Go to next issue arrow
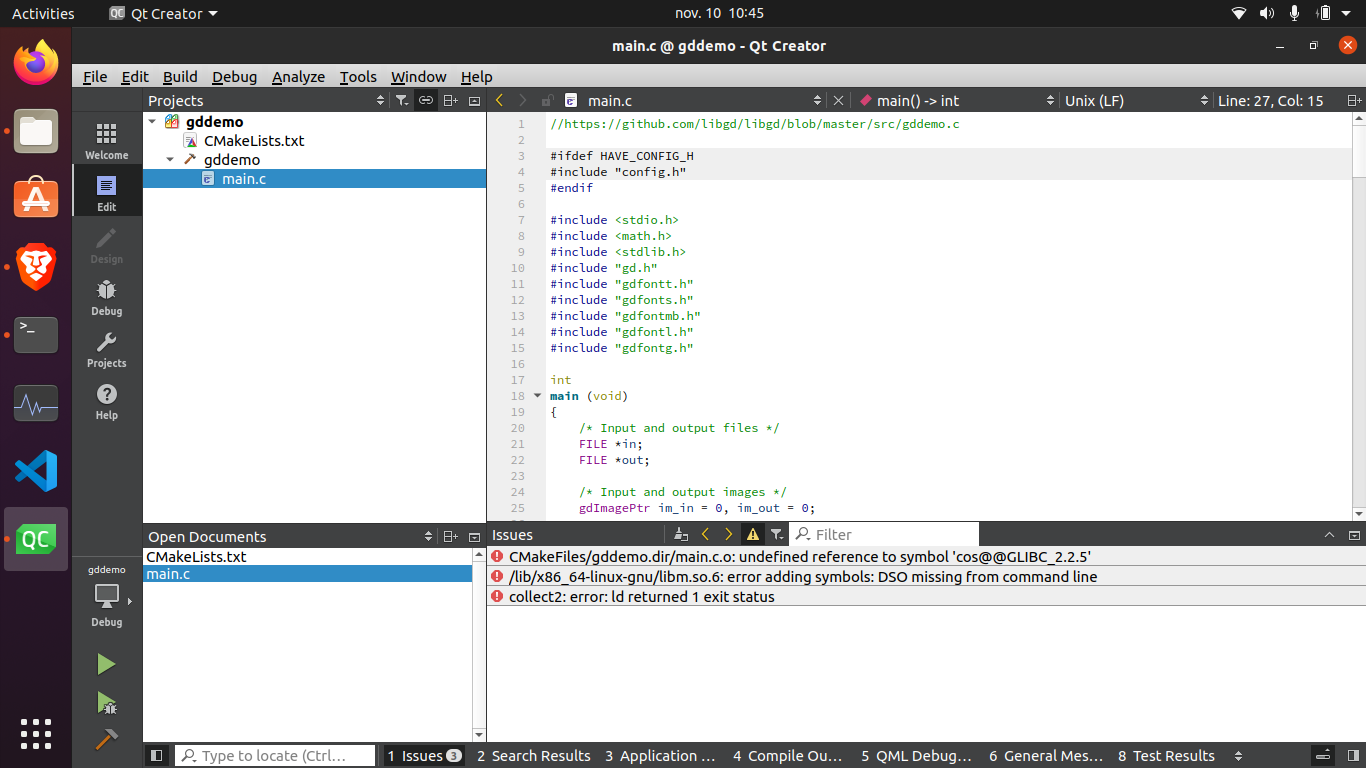Viewport: 1366px width, 768px height. tap(729, 534)
